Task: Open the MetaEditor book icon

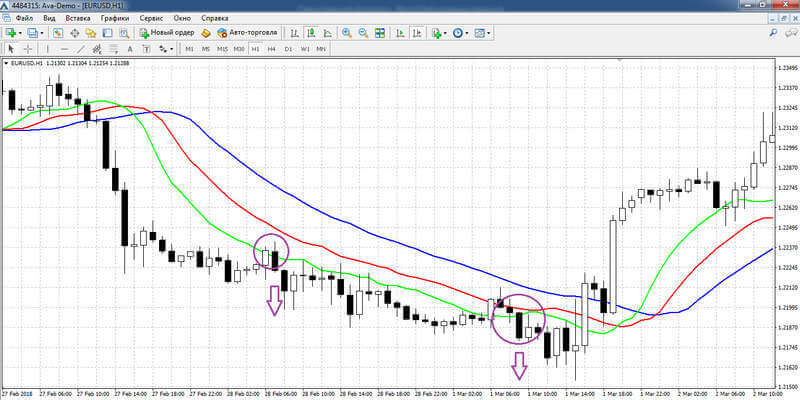Action: tap(206, 33)
